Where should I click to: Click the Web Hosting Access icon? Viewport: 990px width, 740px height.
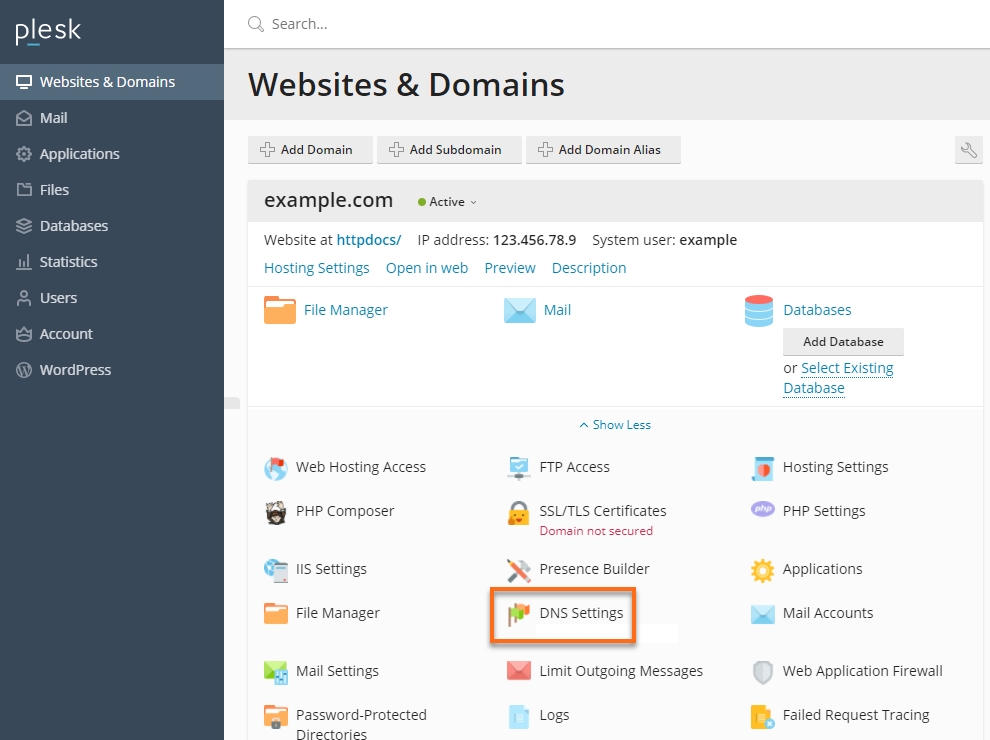[x=276, y=468]
